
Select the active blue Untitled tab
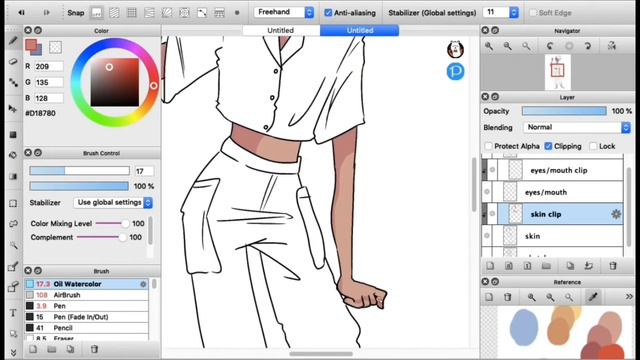point(360,30)
